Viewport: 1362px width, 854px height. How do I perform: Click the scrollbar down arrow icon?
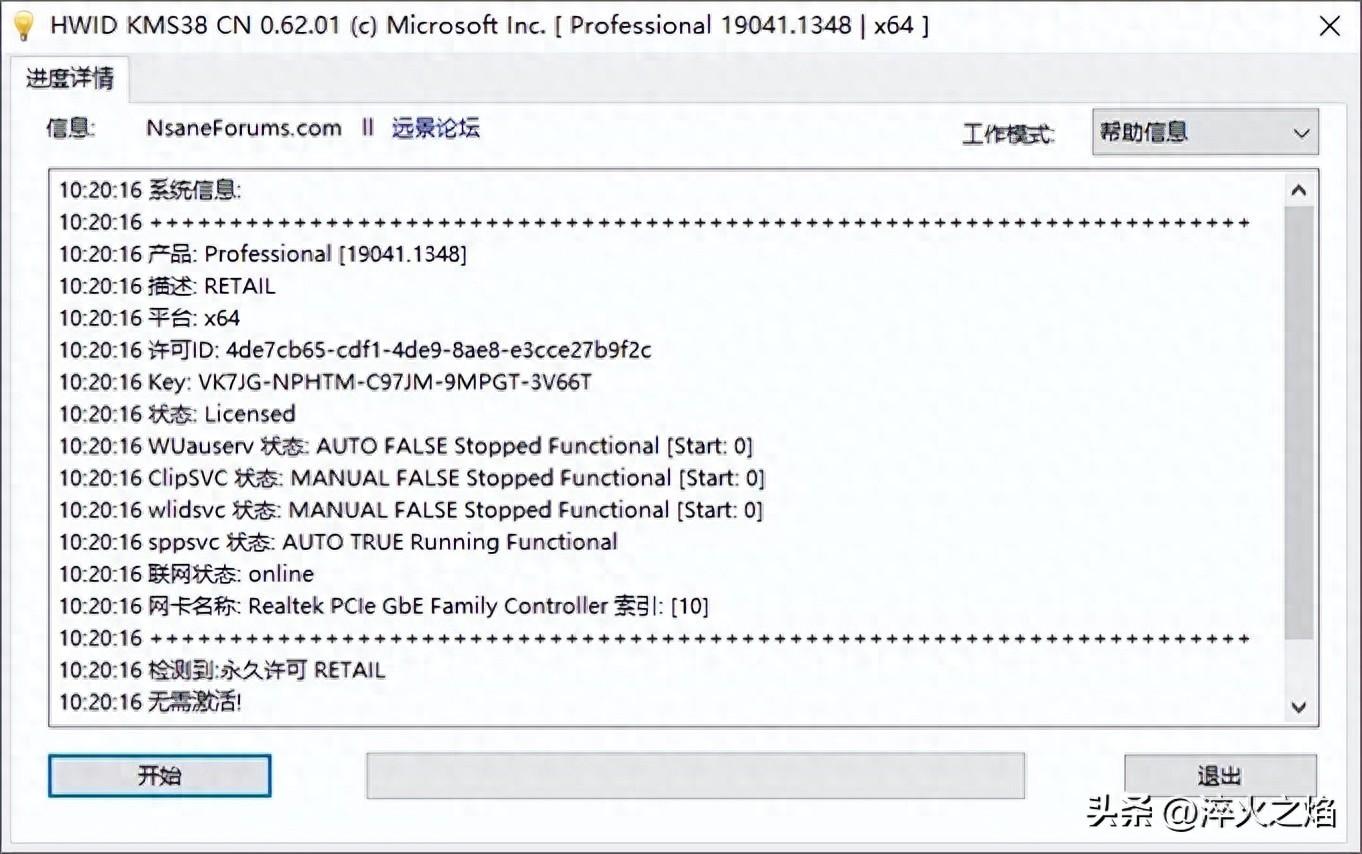(1298, 707)
